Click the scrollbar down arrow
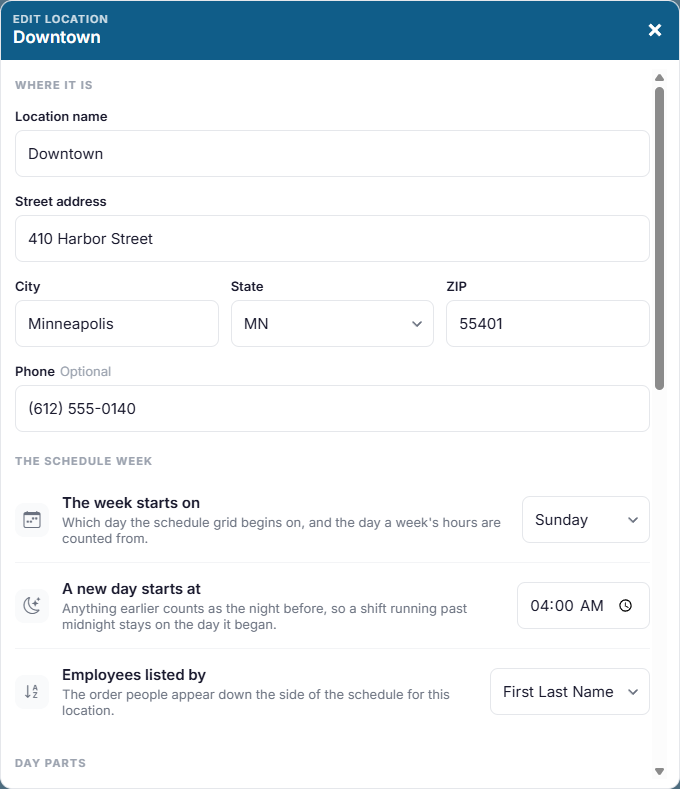Screen dimensions: 680x789 tap(659, 771)
